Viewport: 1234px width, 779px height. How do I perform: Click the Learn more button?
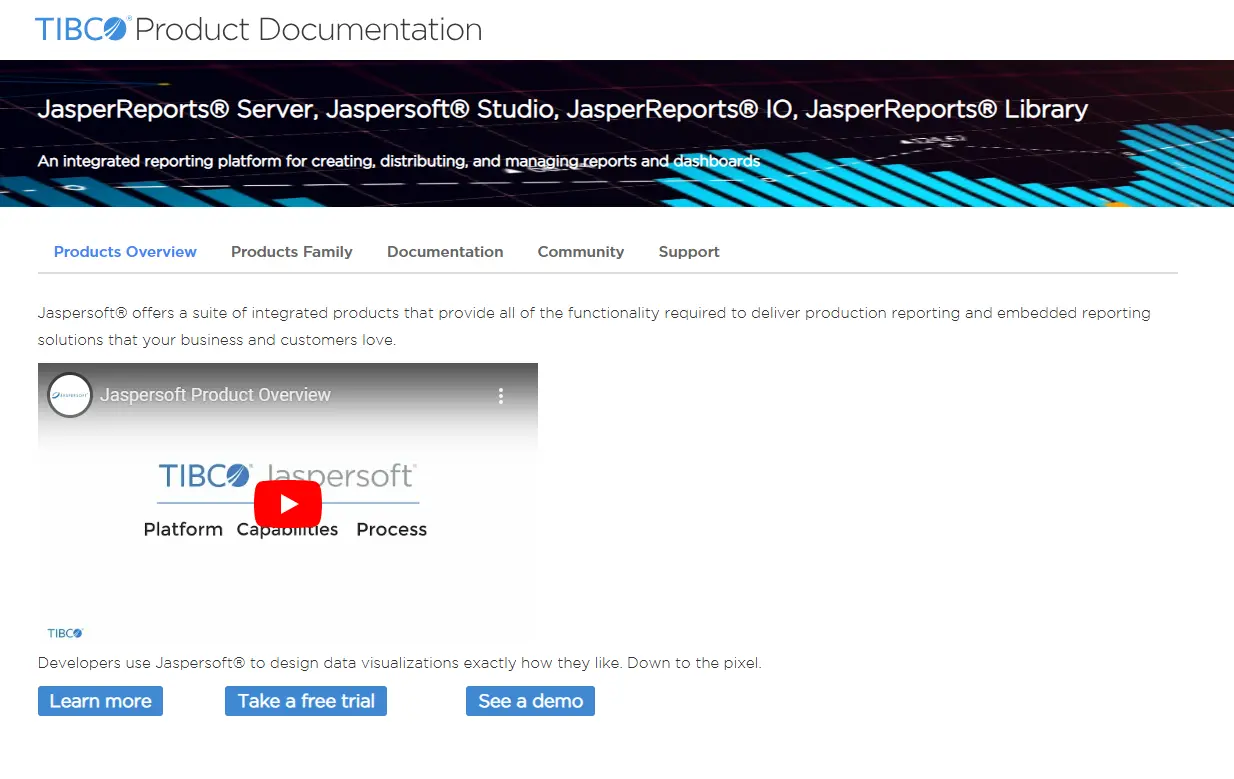[x=100, y=701]
